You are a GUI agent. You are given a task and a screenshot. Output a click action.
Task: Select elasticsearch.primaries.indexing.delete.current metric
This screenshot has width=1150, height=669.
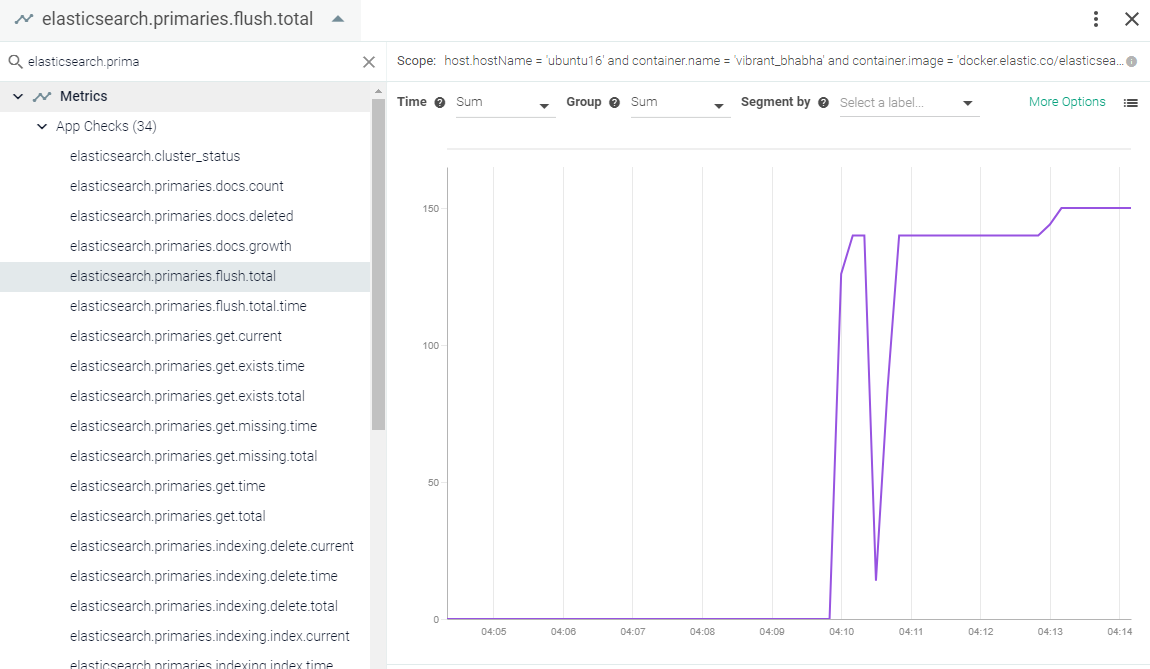211,547
